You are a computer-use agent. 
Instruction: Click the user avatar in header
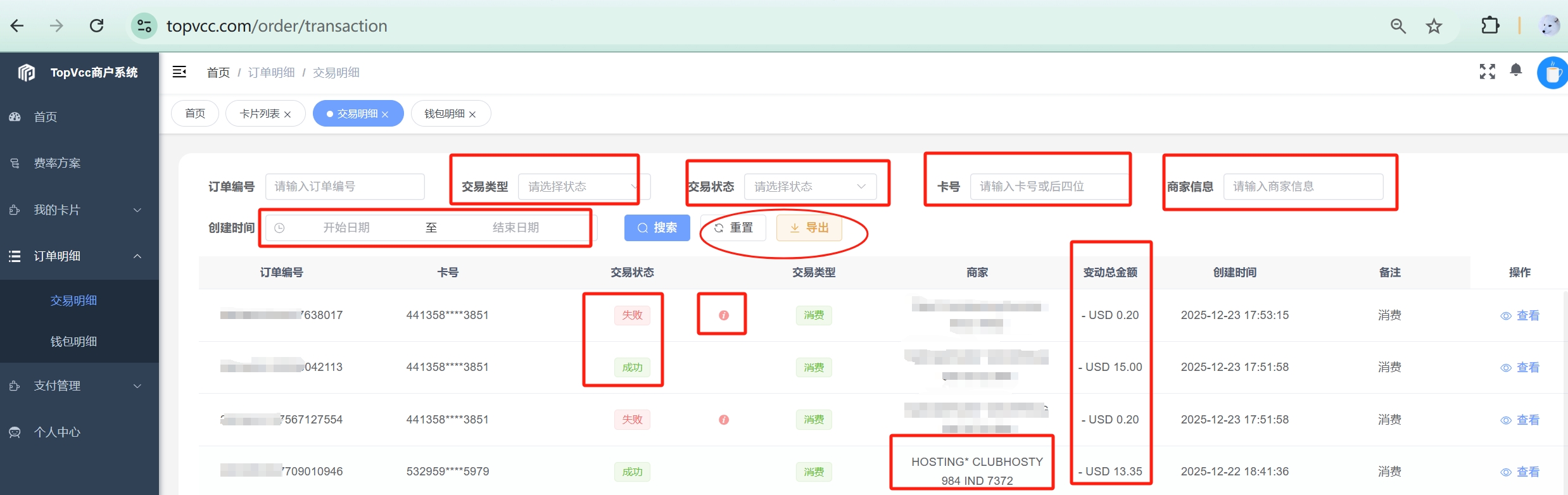point(1552,73)
